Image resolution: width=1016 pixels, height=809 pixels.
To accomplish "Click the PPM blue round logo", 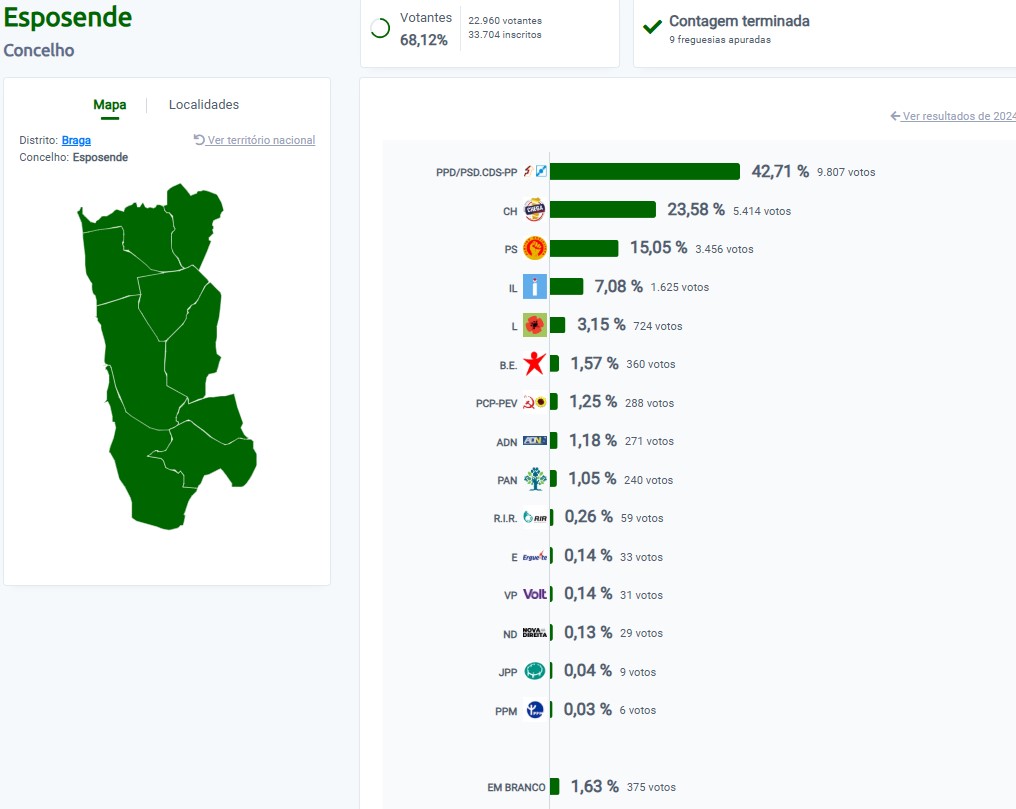I will coord(535,710).
